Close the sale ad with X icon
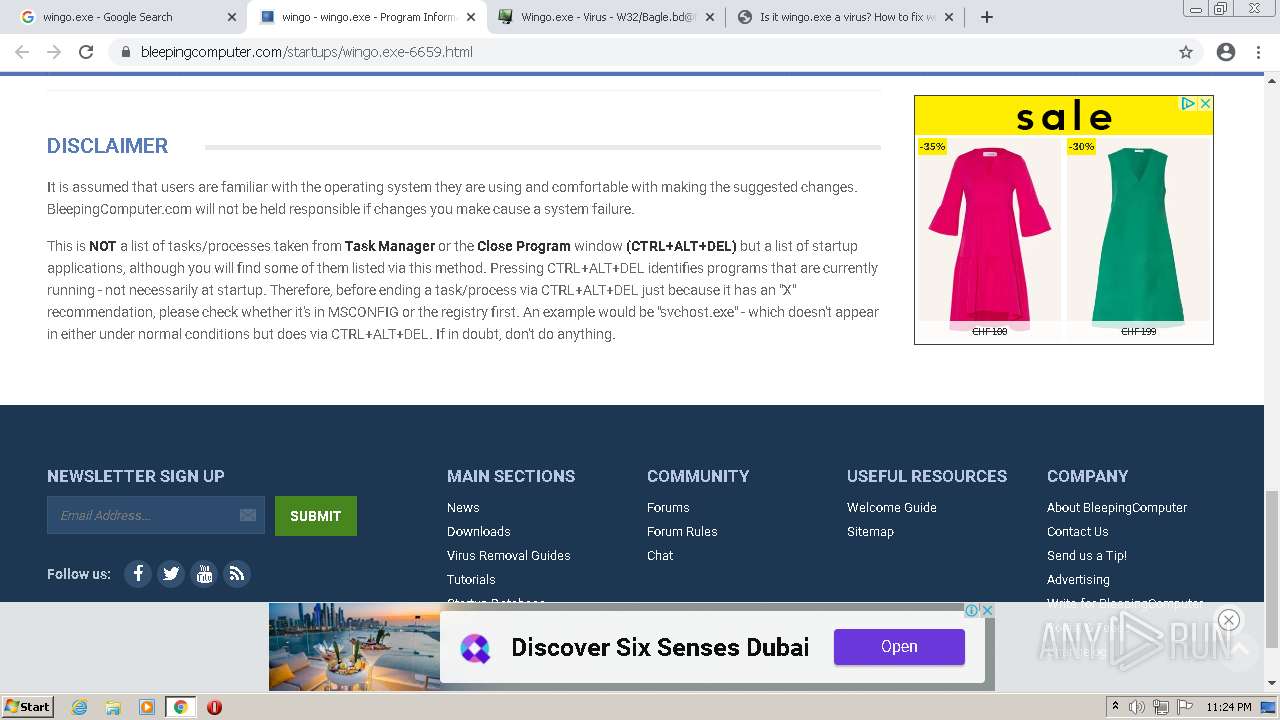The height and width of the screenshot is (720, 1280). tap(1205, 103)
